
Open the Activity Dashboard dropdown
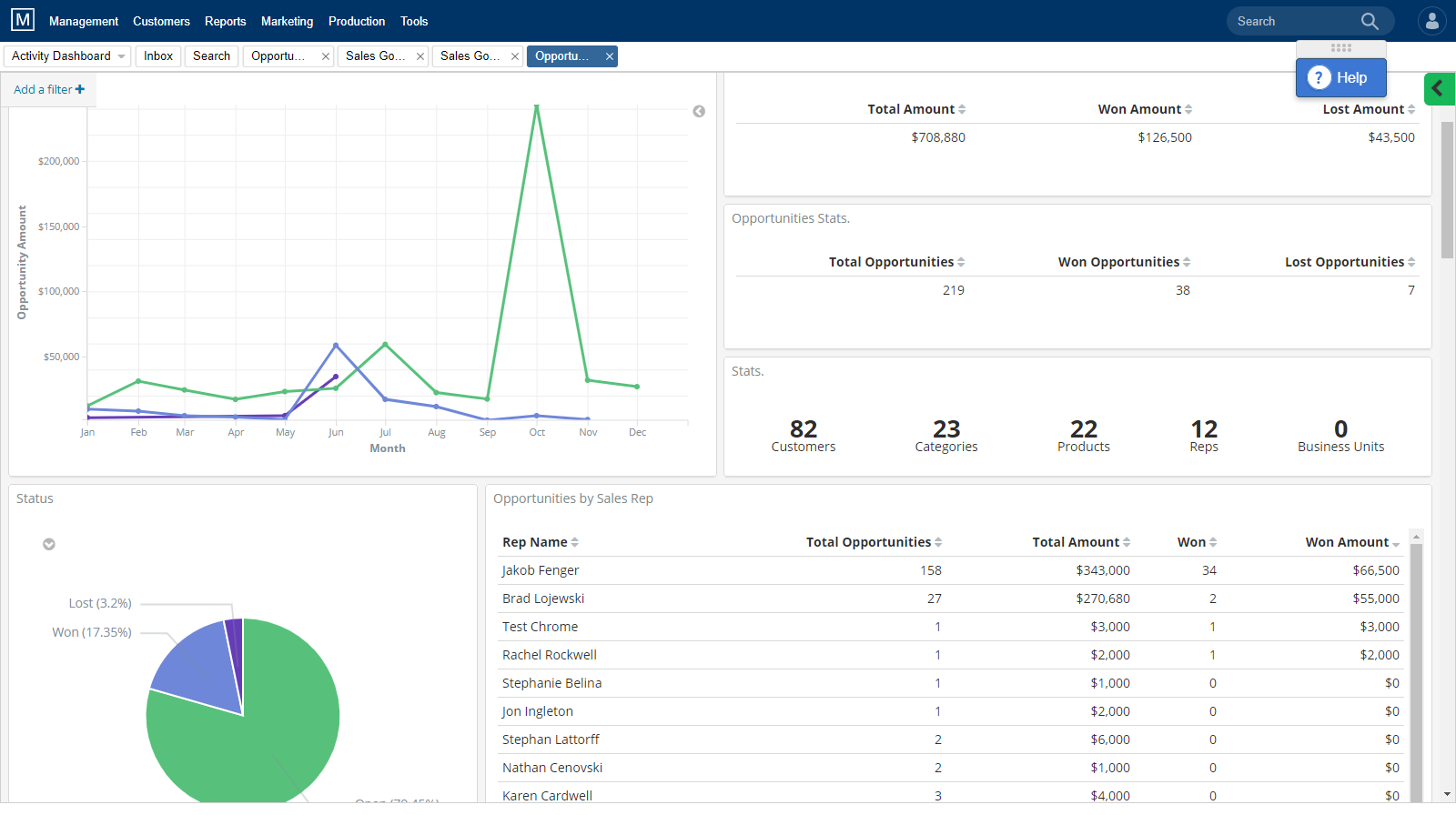pos(121,56)
